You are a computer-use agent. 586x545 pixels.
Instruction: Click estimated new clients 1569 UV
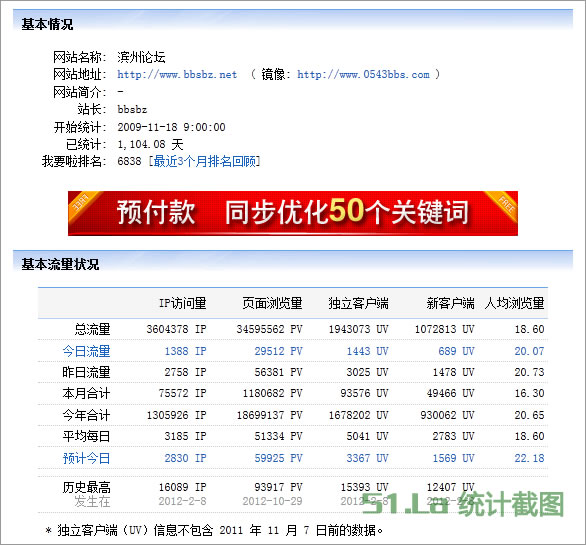point(453,458)
